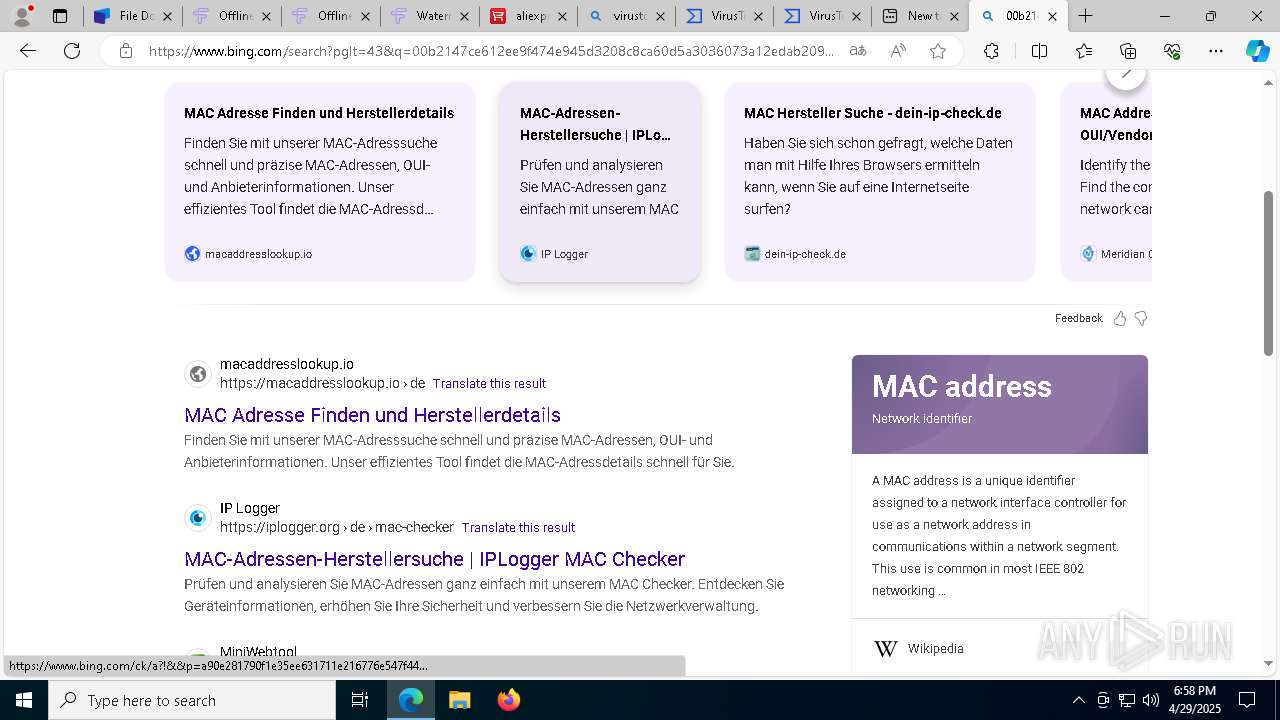The image size is (1280, 720).
Task: Open the Windows Start menu
Action: point(23,700)
